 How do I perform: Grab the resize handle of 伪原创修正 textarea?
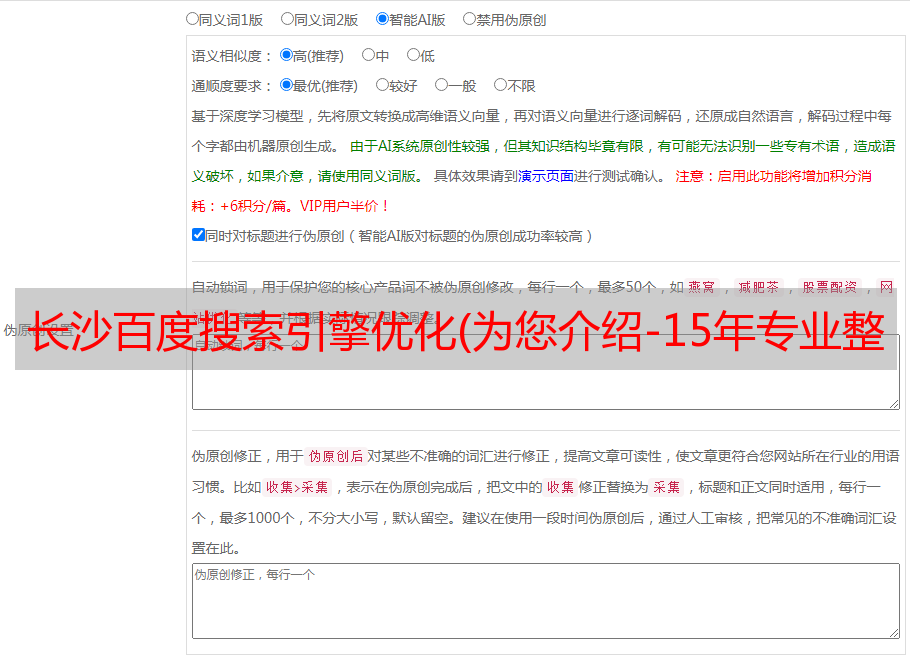point(894,633)
